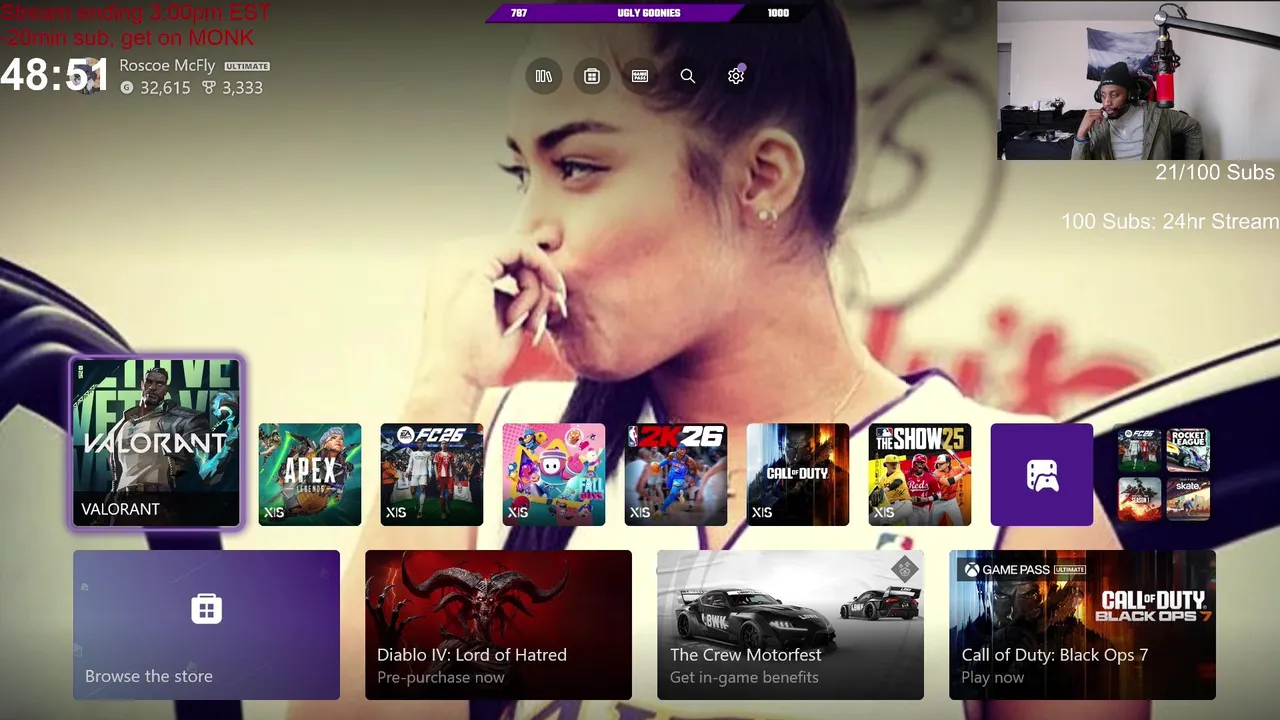The height and width of the screenshot is (720, 1280).
Task: Click the Get in-game benefits text
Action: click(744, 677)
